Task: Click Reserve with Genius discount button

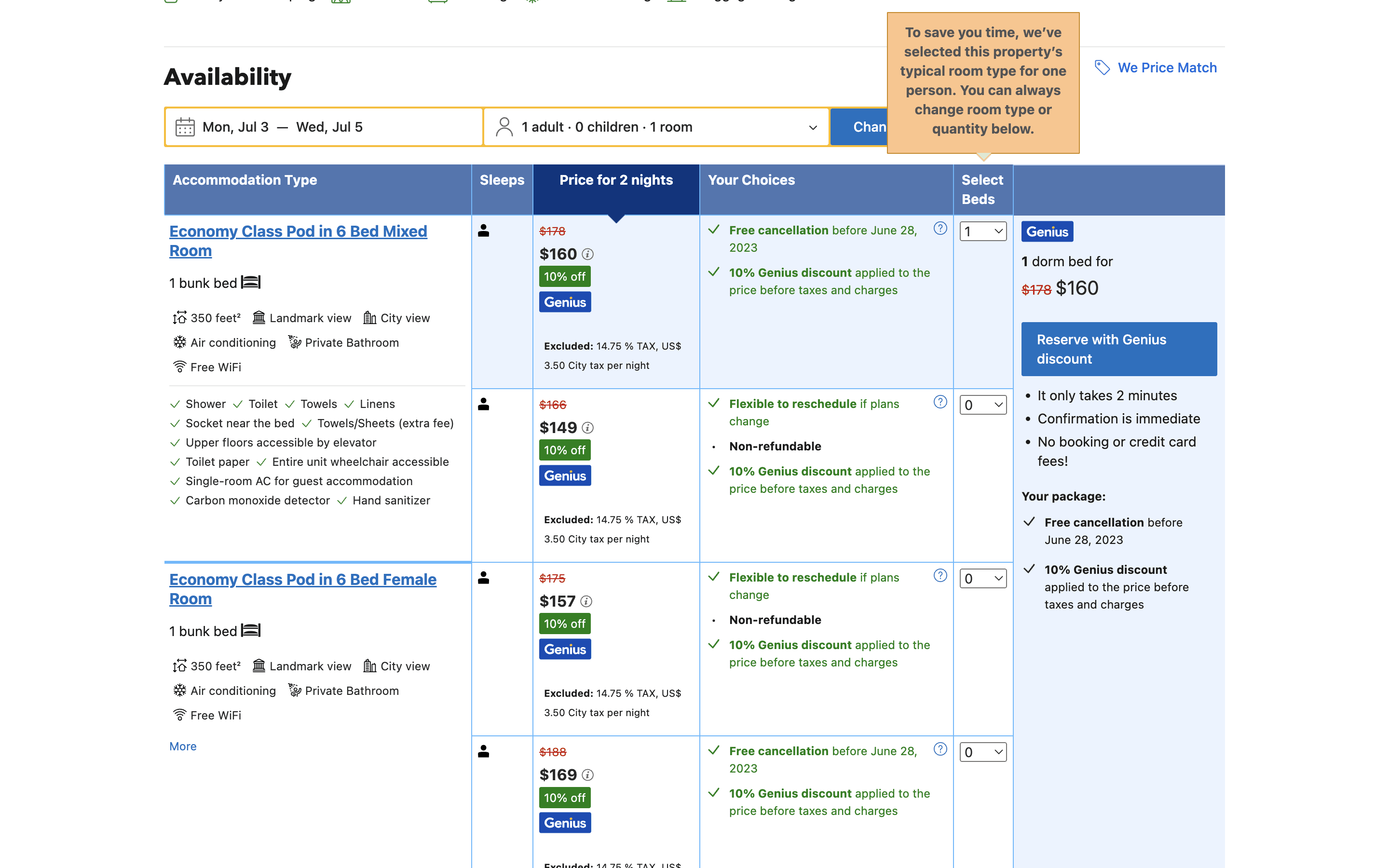Action: coord(1118,349)
